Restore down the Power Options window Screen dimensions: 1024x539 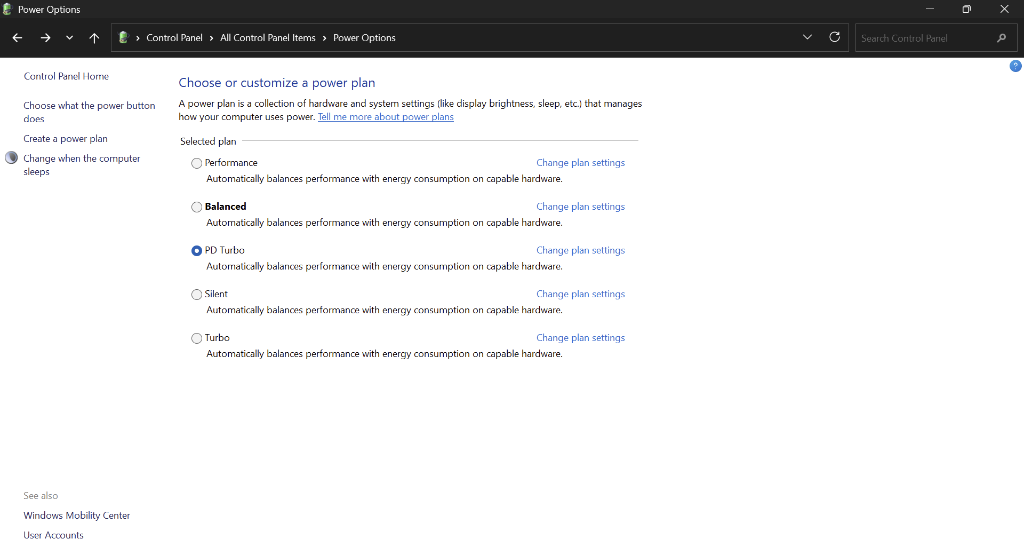coord(967,9)
